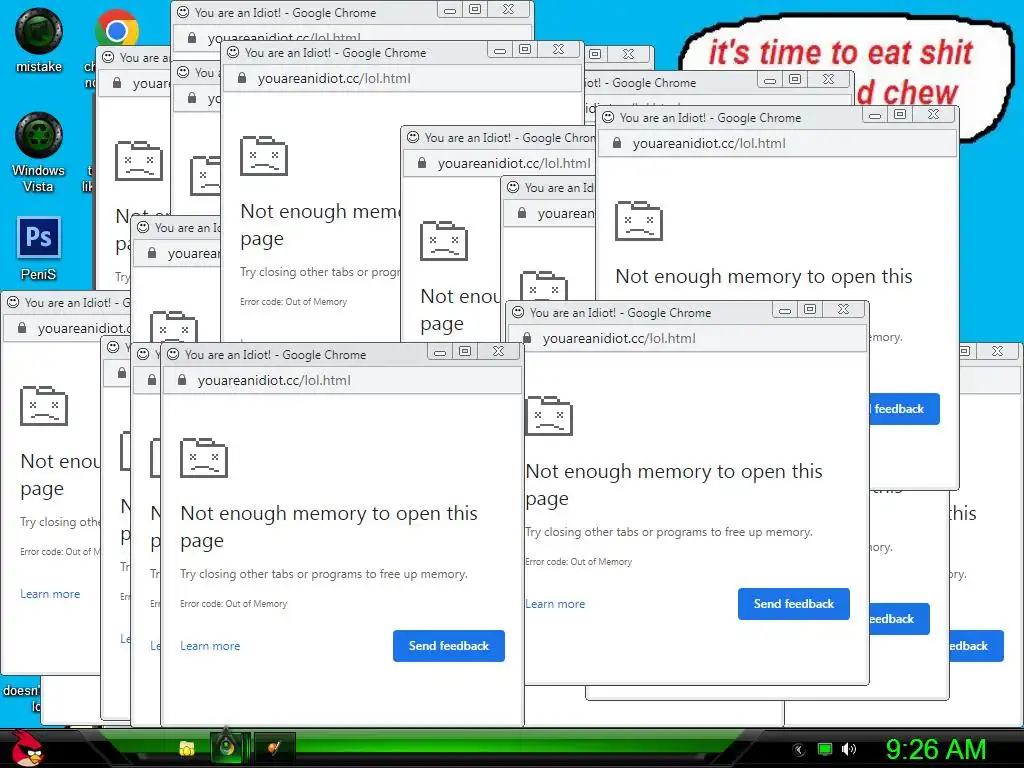Click "Error code: Out of Memory" in the bottom-left front window
Screen dimensions: 1024x768
point(234,604)
